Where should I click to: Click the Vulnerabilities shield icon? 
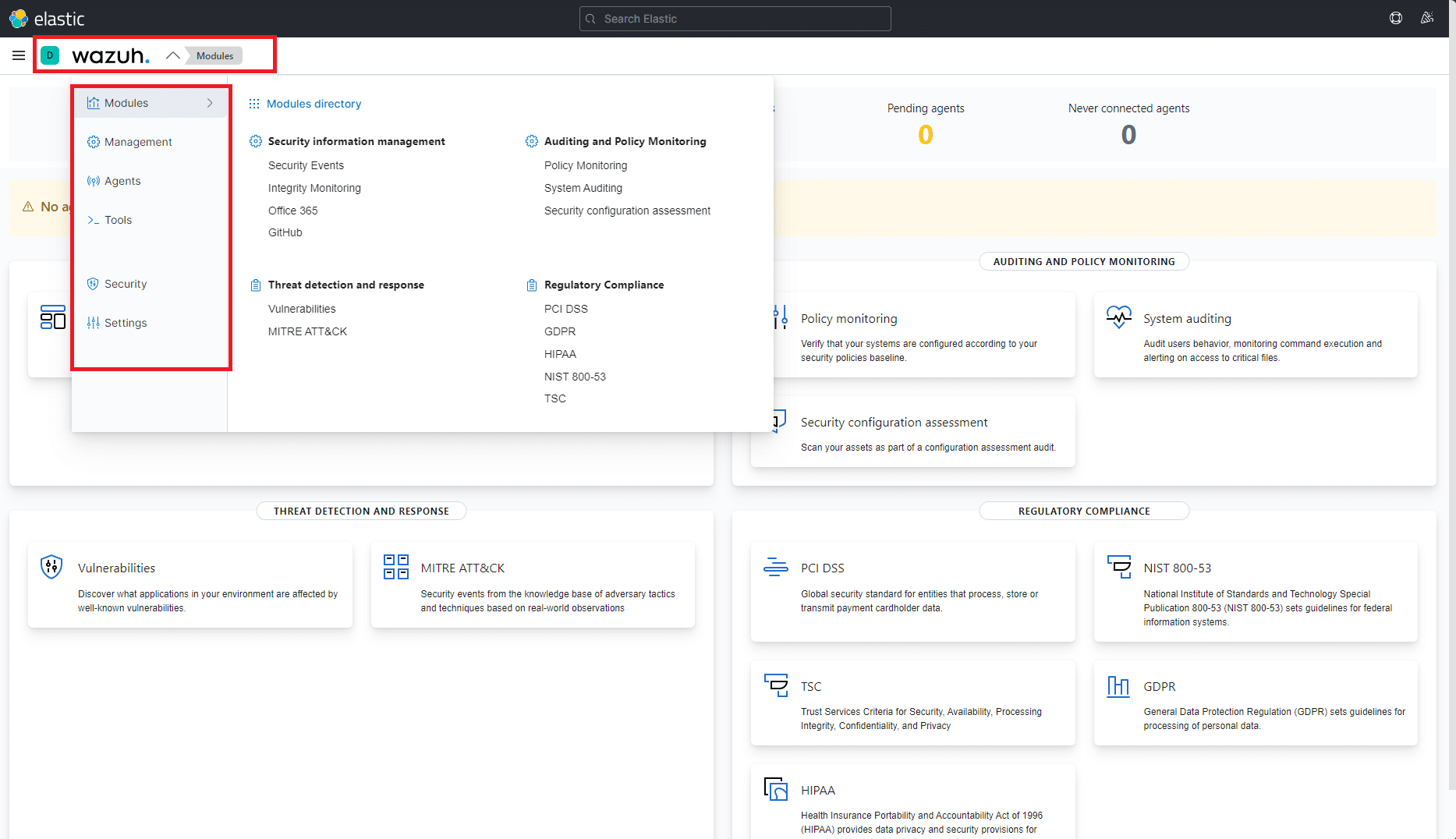pos(51,567)
